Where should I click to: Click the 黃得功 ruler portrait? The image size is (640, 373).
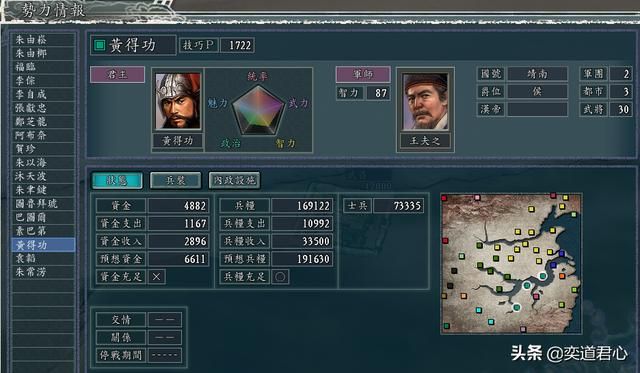point(178,101)
